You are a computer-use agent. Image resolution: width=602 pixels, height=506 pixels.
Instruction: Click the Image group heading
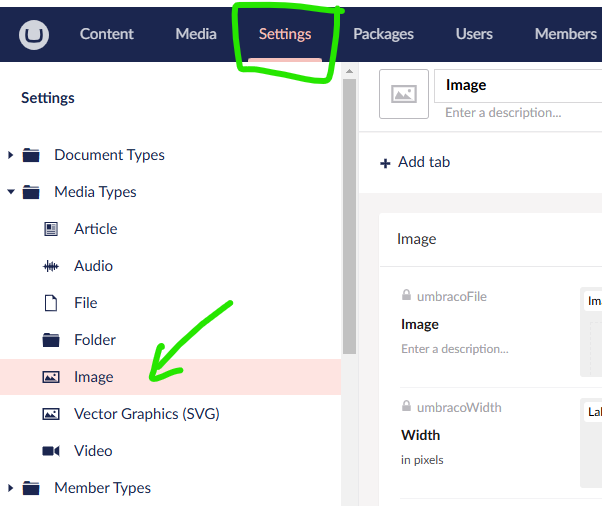(x=416, y=239)
